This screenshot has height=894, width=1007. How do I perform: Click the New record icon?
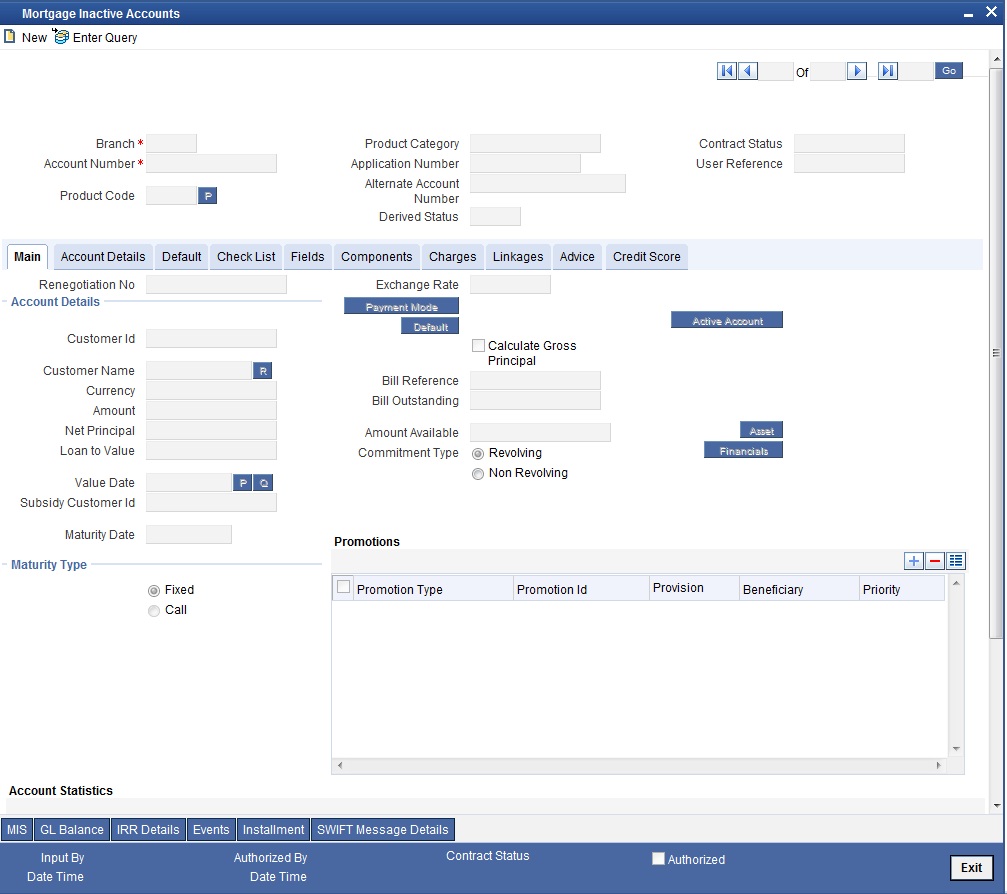click(10, 37)
